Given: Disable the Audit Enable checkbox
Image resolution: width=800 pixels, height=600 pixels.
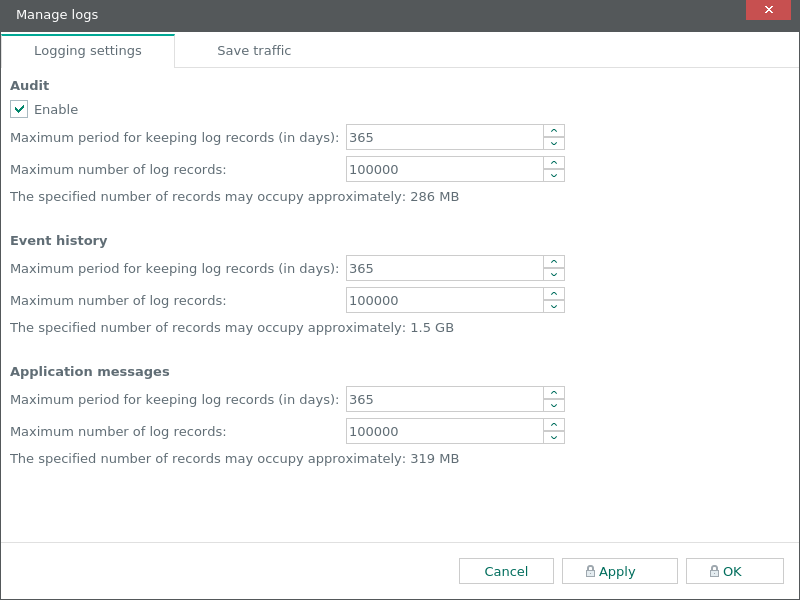Looking at the screenshot, I should [x=19, y=109].
